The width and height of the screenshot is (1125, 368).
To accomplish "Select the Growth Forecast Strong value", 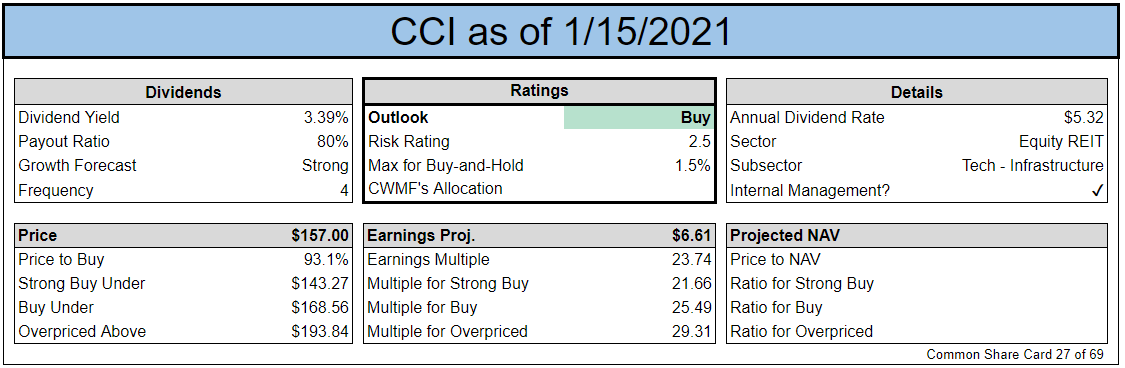I will pyautogui.click(x=325, y=166).
